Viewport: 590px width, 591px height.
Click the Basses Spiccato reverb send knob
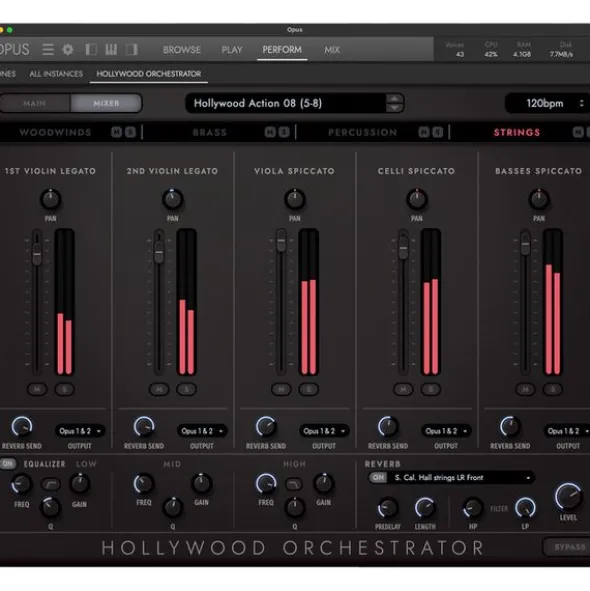[x=510, y=427]
